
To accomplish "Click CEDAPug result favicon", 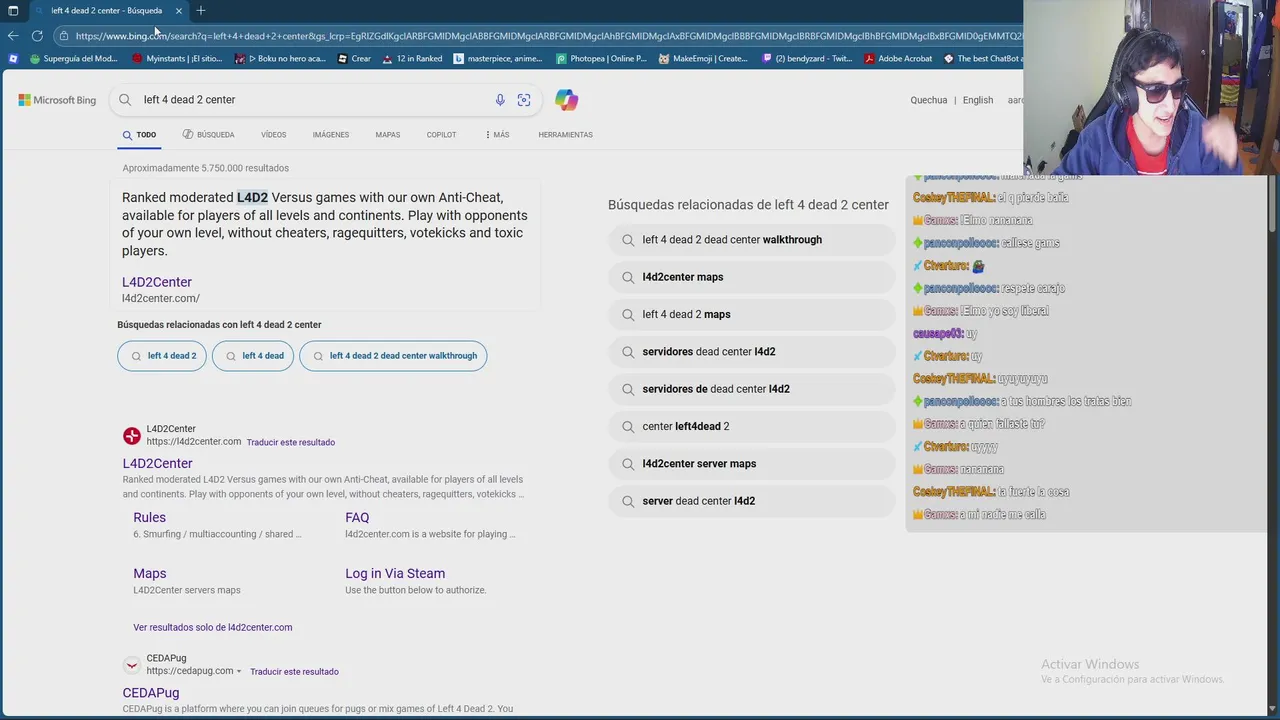I will [x=131, y=665].
